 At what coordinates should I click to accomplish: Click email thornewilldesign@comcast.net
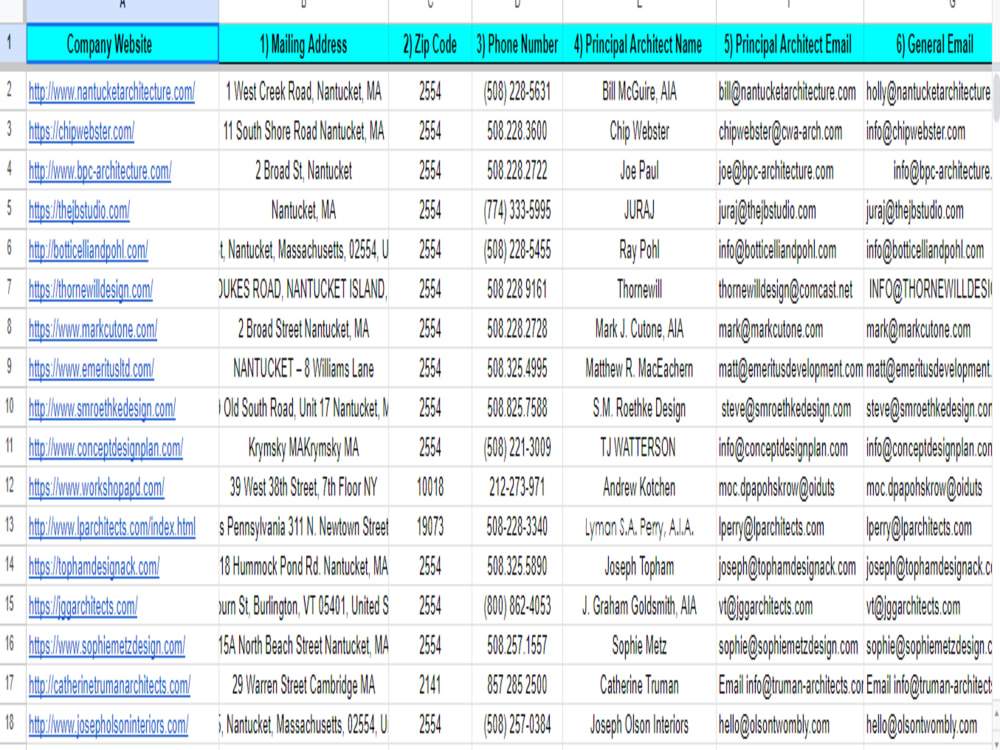[x=790, y=290]
